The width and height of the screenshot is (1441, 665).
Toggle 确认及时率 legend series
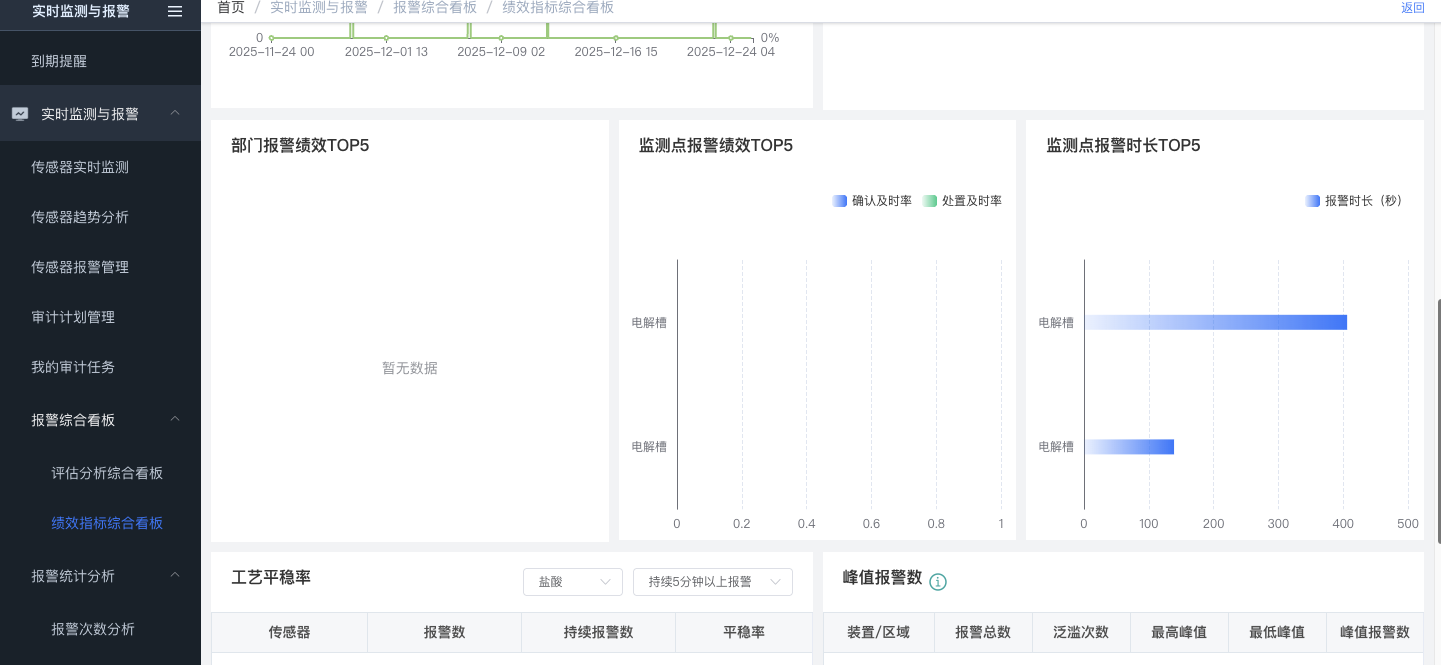coord(871,201)
